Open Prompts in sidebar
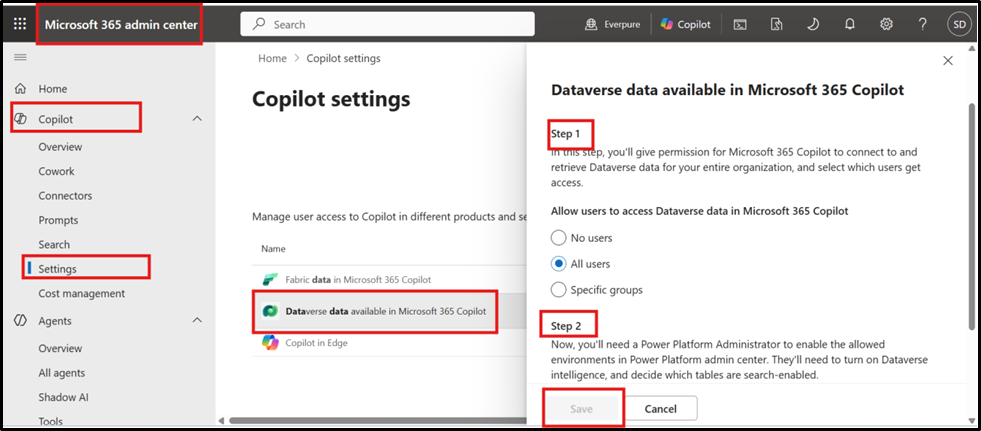The image size is (981, 431). pyautogui.click(x=58, y=220)
